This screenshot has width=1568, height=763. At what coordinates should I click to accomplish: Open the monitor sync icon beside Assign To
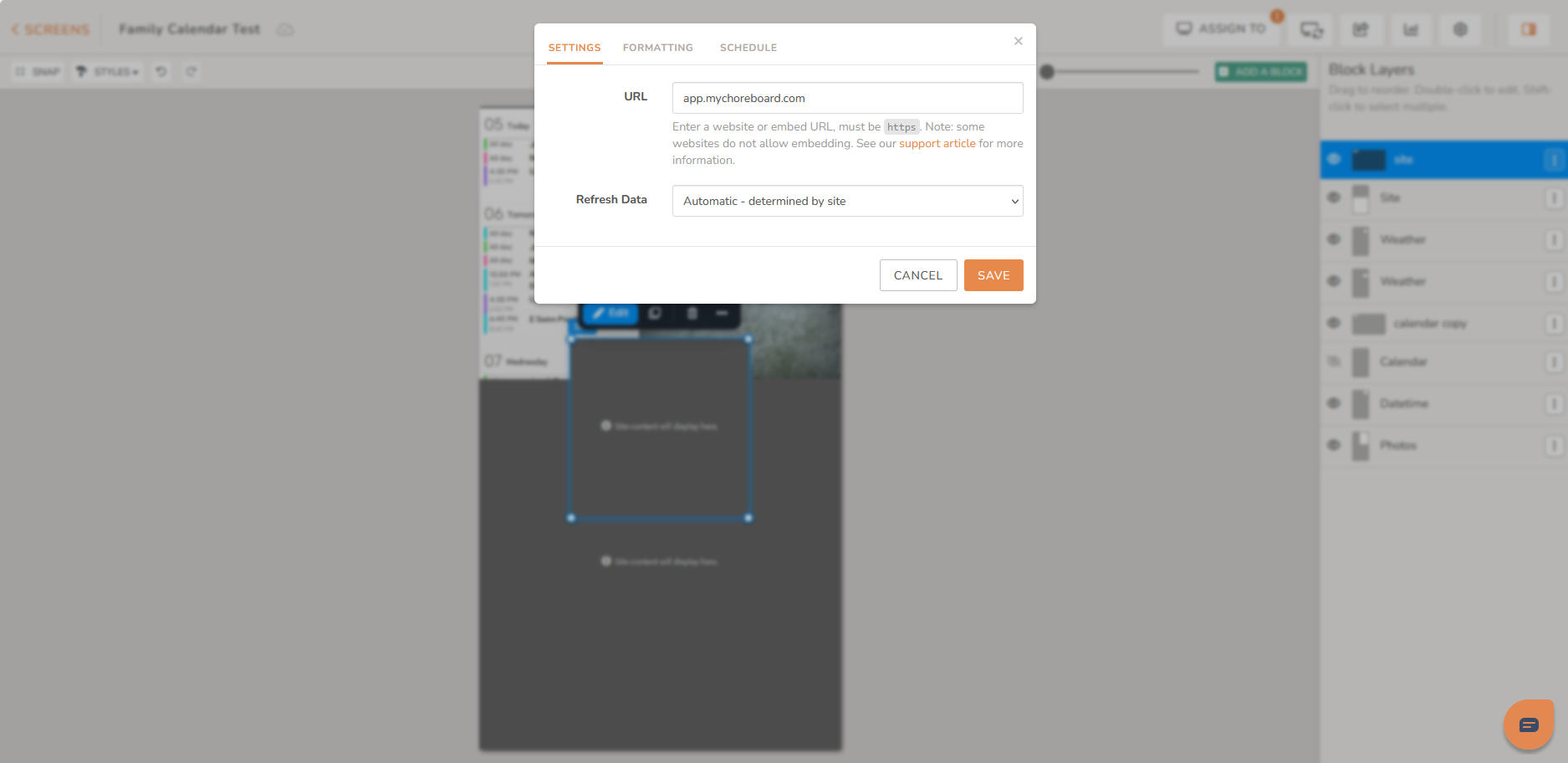(x=1311, y=29)
